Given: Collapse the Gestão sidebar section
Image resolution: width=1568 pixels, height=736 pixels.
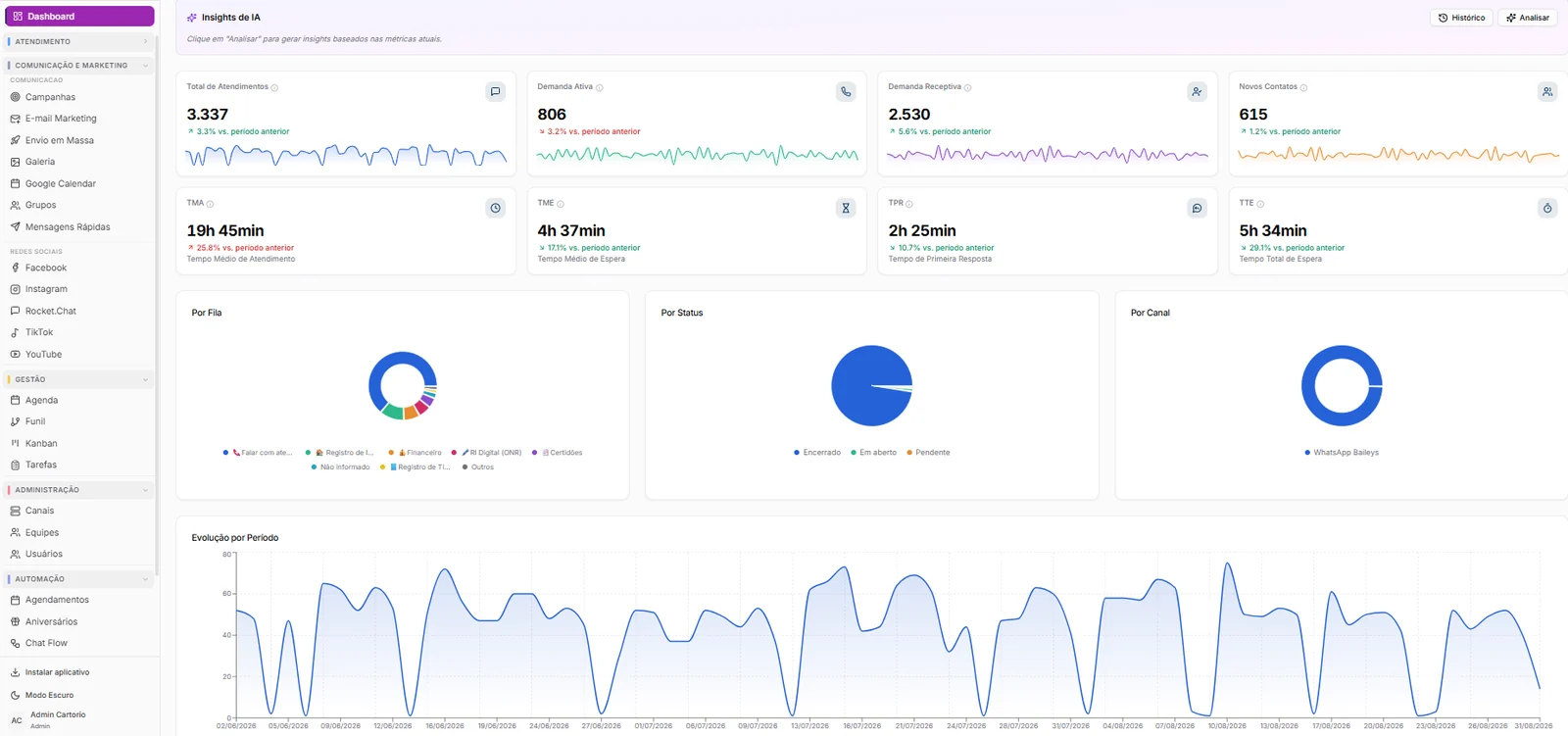Looking at the screenshot, I should click(79, 379).
